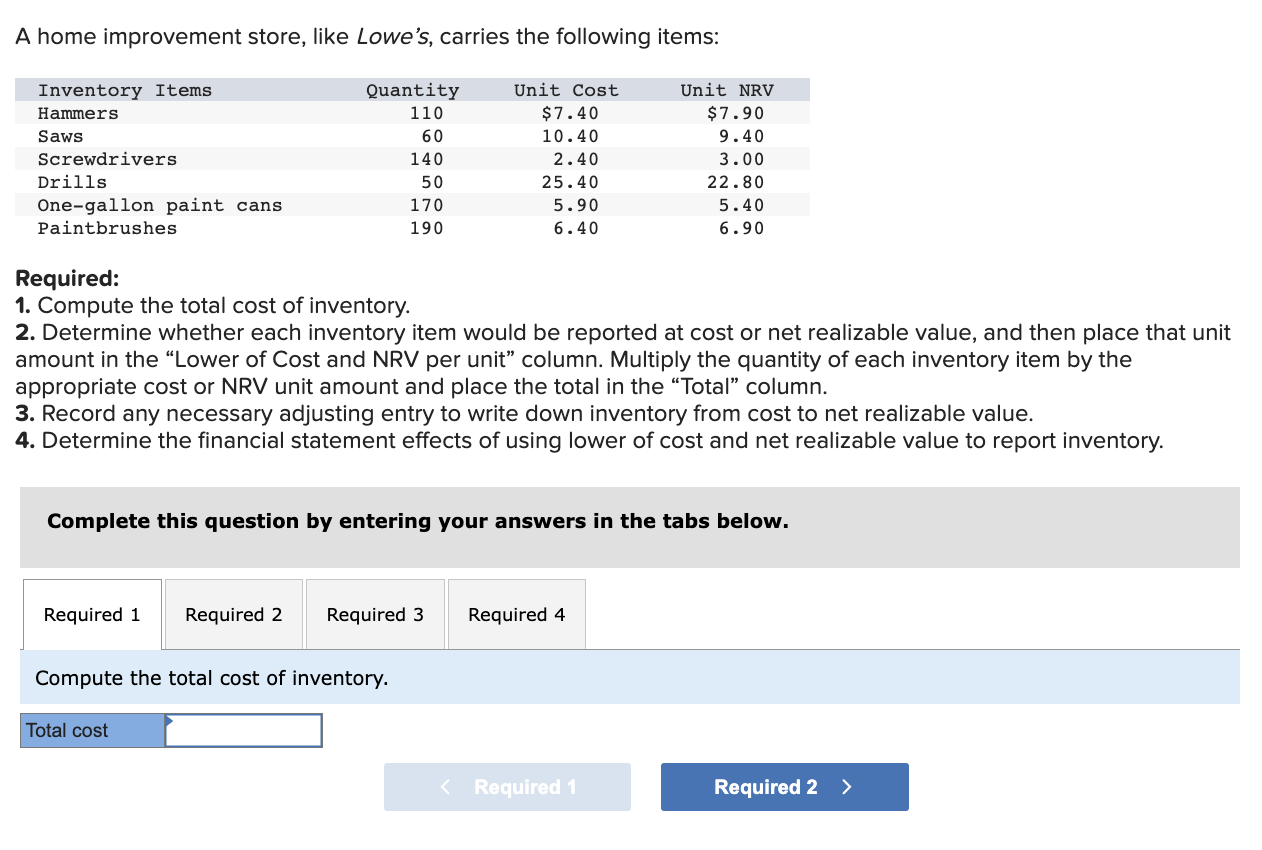This screenshot has width=1262, height=850.
Task: Select the Total cost label cell
Action: [92, 730]
